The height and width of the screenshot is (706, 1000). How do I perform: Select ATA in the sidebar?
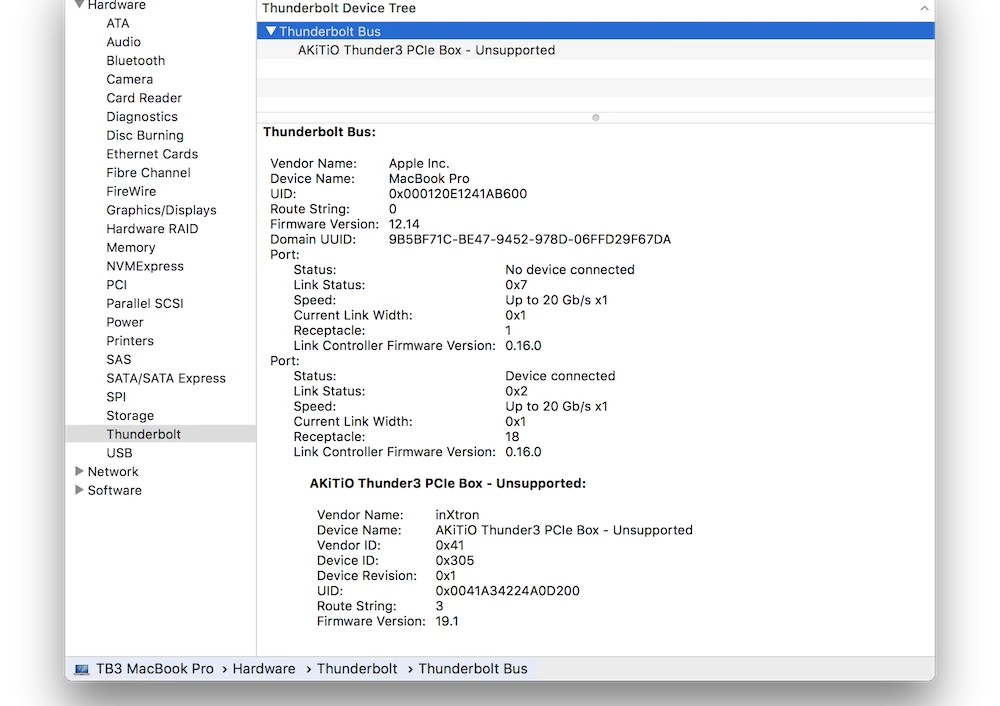118,23
